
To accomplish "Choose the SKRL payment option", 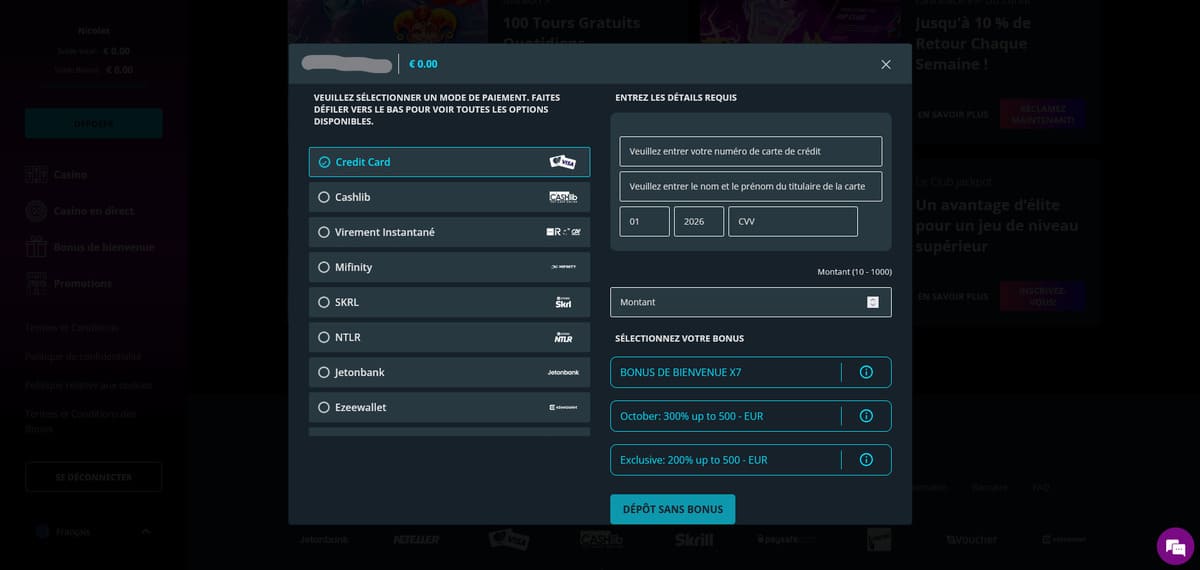I will [x=449, y=302].
